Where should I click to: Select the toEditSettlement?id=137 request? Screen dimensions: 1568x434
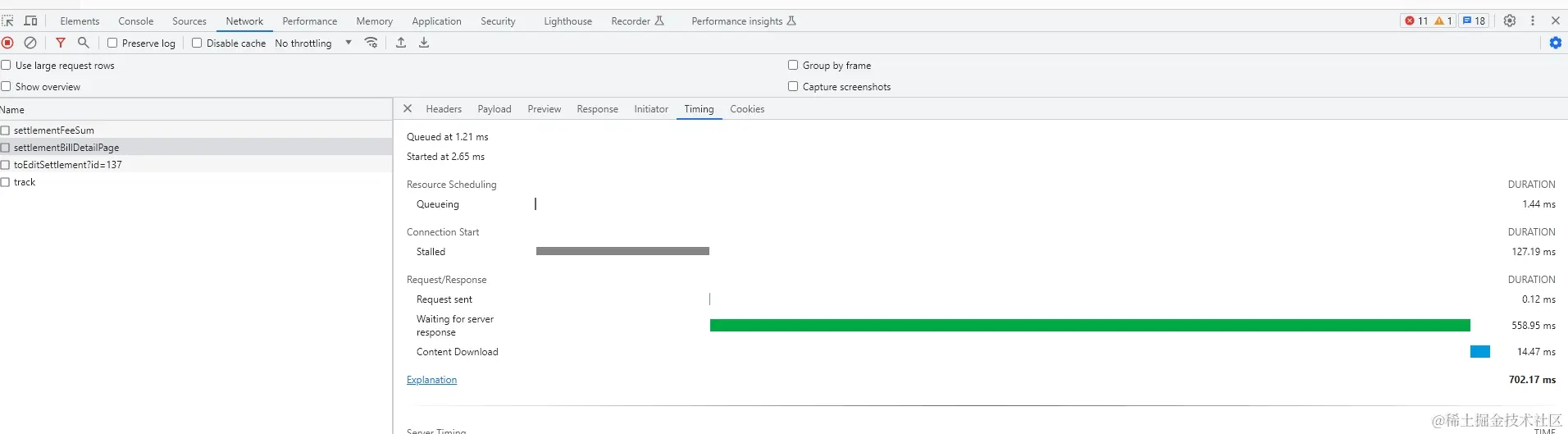[x=196, y=165]
